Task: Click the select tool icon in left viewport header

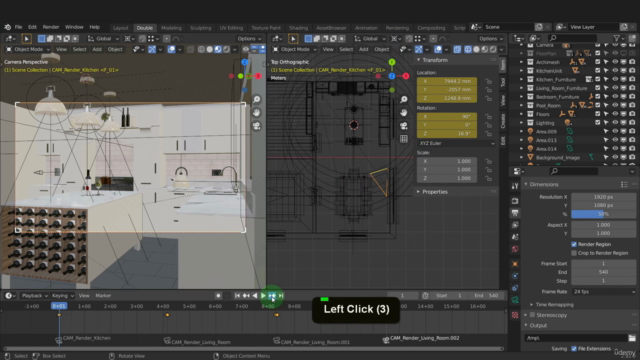Action: pos(27,39)
